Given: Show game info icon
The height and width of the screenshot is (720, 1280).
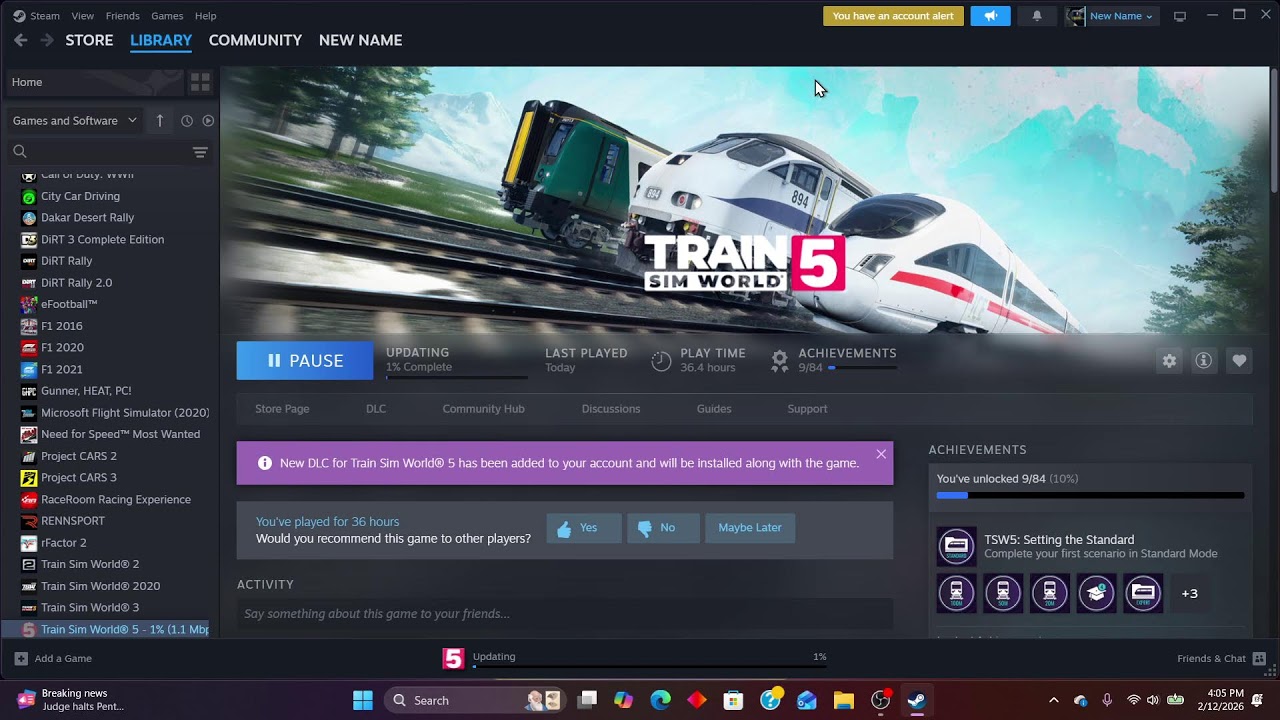Looking at the screenshot, I should point(1204,361).
